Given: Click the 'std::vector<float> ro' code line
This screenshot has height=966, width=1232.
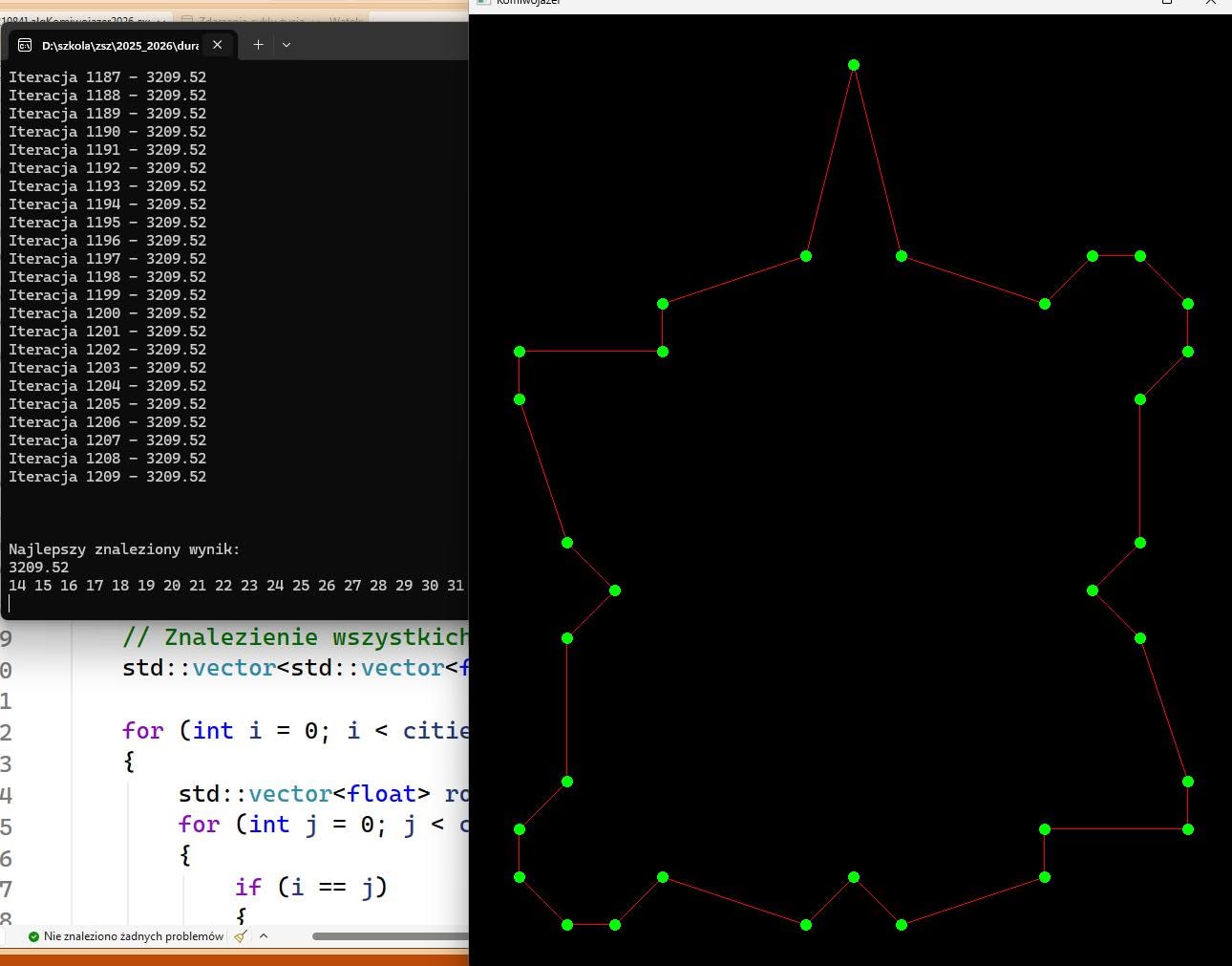Looking at the screenshot, I should click(324, 794).
